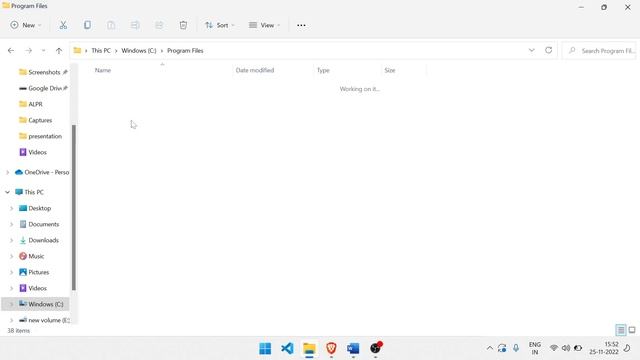Expand the Music tree node
Screen dimensions: 640x360
(x=11, y=256)
